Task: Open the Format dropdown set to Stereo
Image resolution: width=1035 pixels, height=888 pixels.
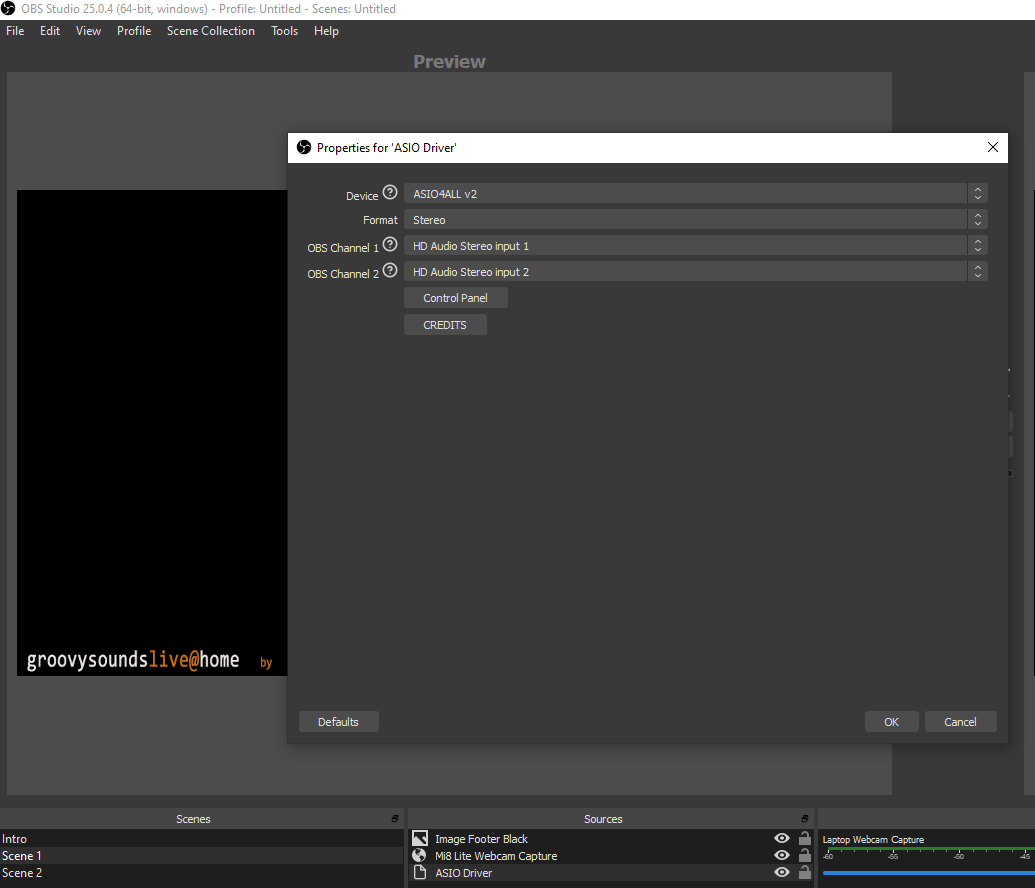Action: [696, 219]
